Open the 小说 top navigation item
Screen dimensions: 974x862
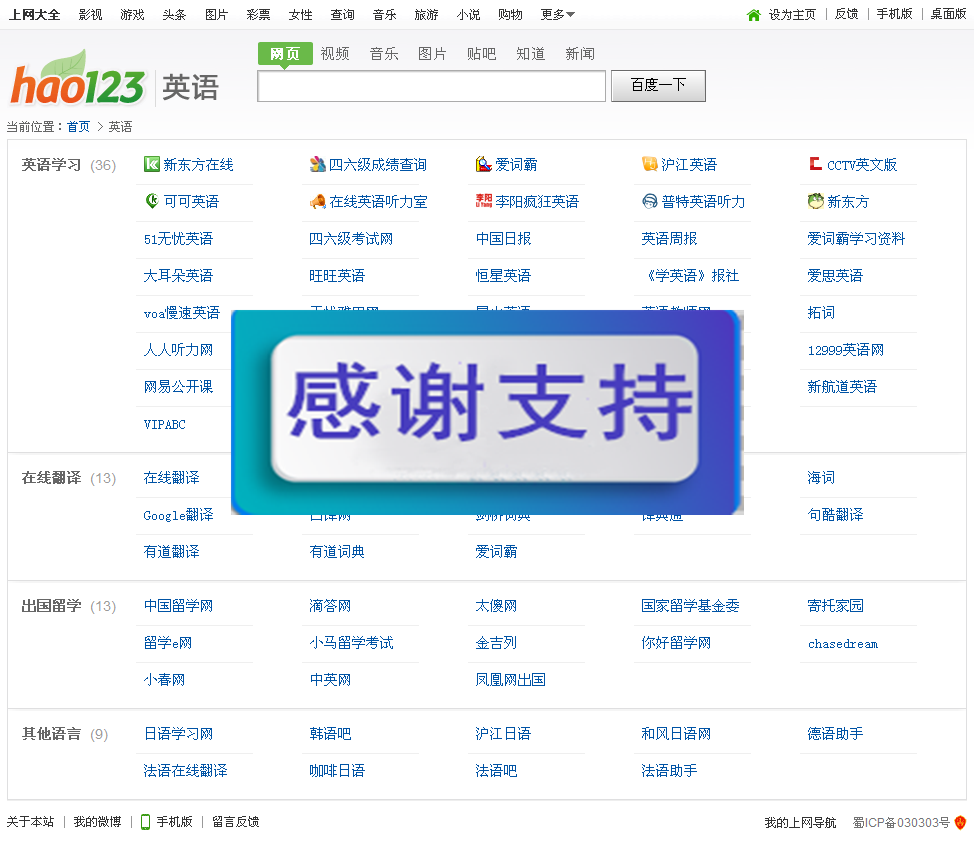(x=468, y=14)
